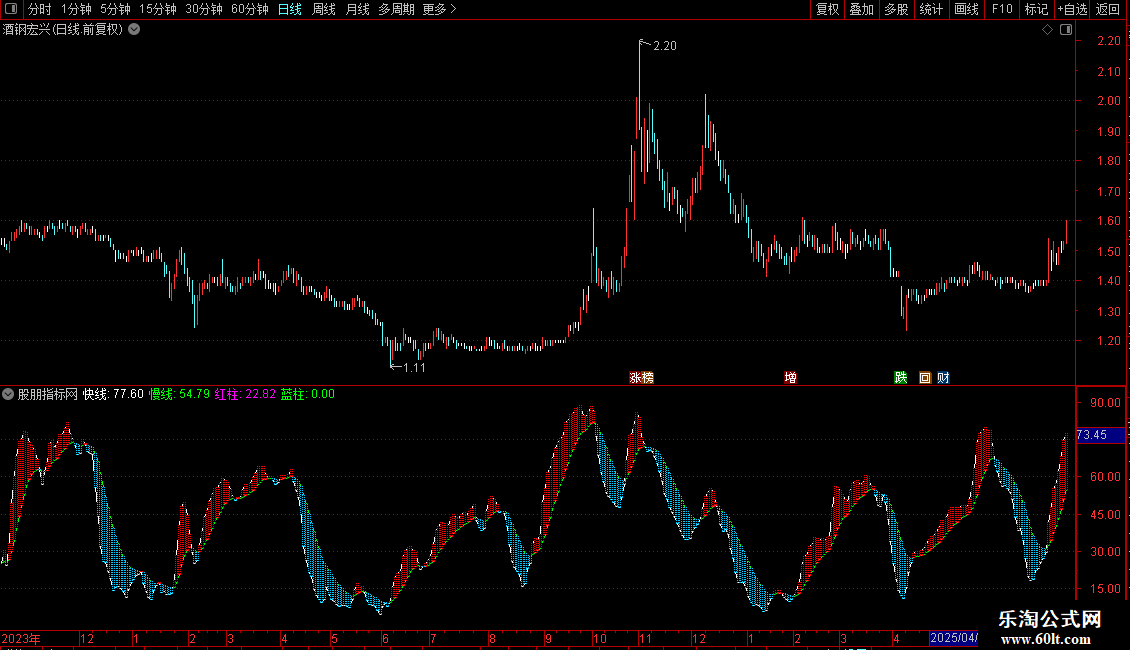
Task: Open the 统计 statistics tool
Action: tap(931, 9)
